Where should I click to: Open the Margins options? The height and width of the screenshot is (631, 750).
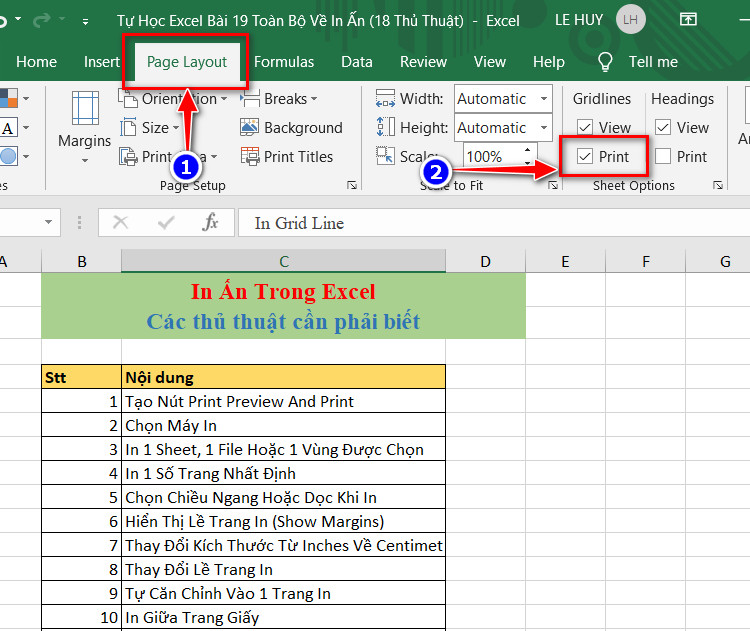[84, 126]
